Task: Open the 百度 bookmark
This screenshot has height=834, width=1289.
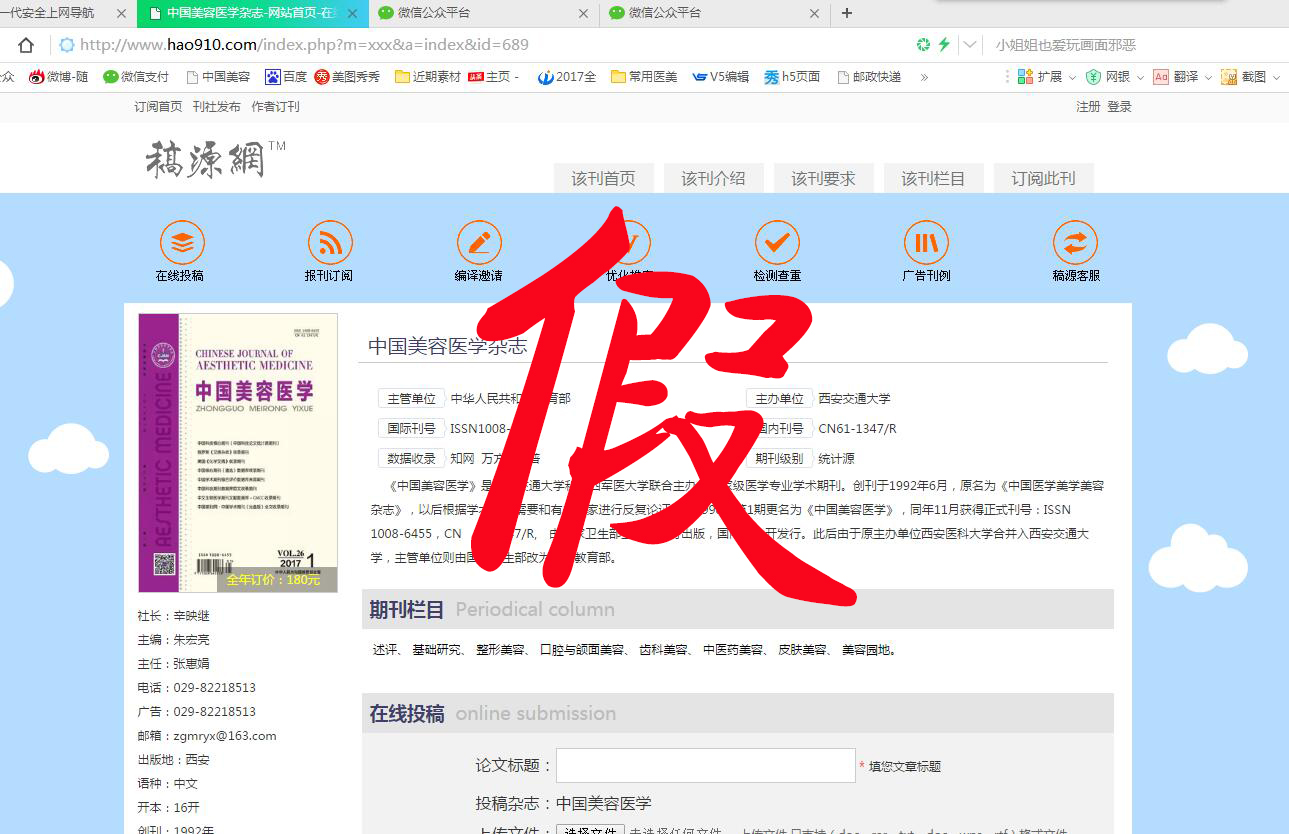Action: click(286, 77)
